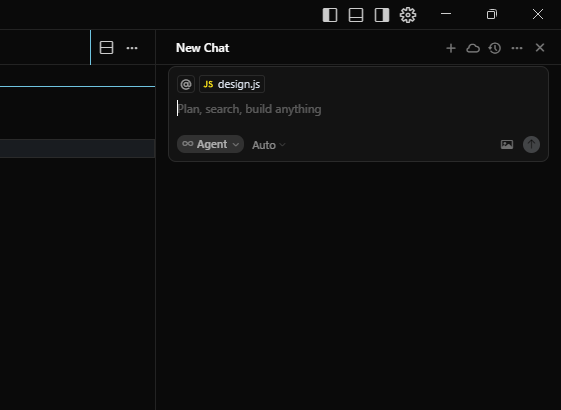The width and height of the screenshot is (561, 410).
Task: Close the application window
Action: pyautogui.click(x=538, y=14)
